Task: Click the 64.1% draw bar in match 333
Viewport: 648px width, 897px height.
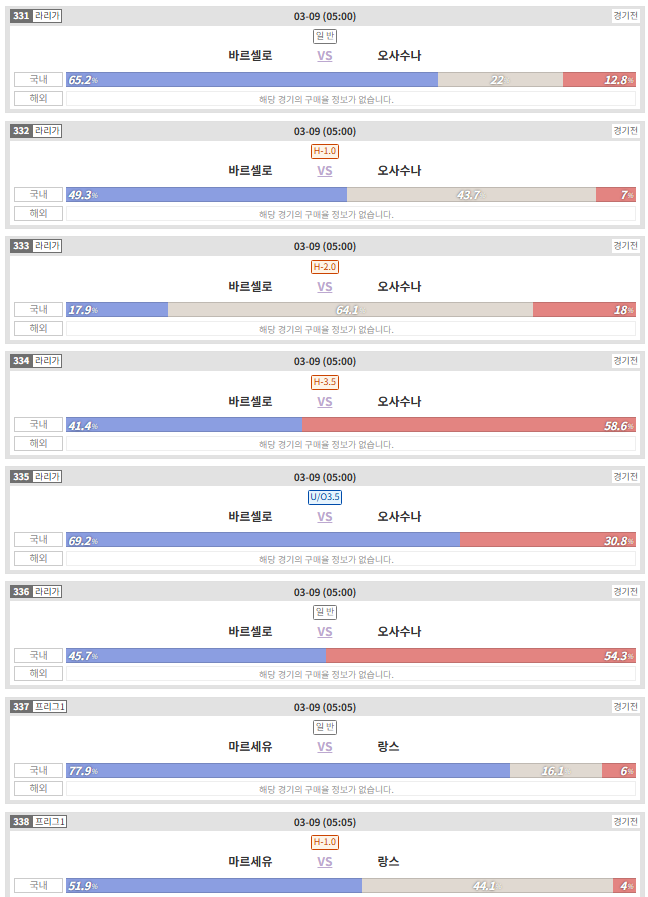Action: point(350,309)
